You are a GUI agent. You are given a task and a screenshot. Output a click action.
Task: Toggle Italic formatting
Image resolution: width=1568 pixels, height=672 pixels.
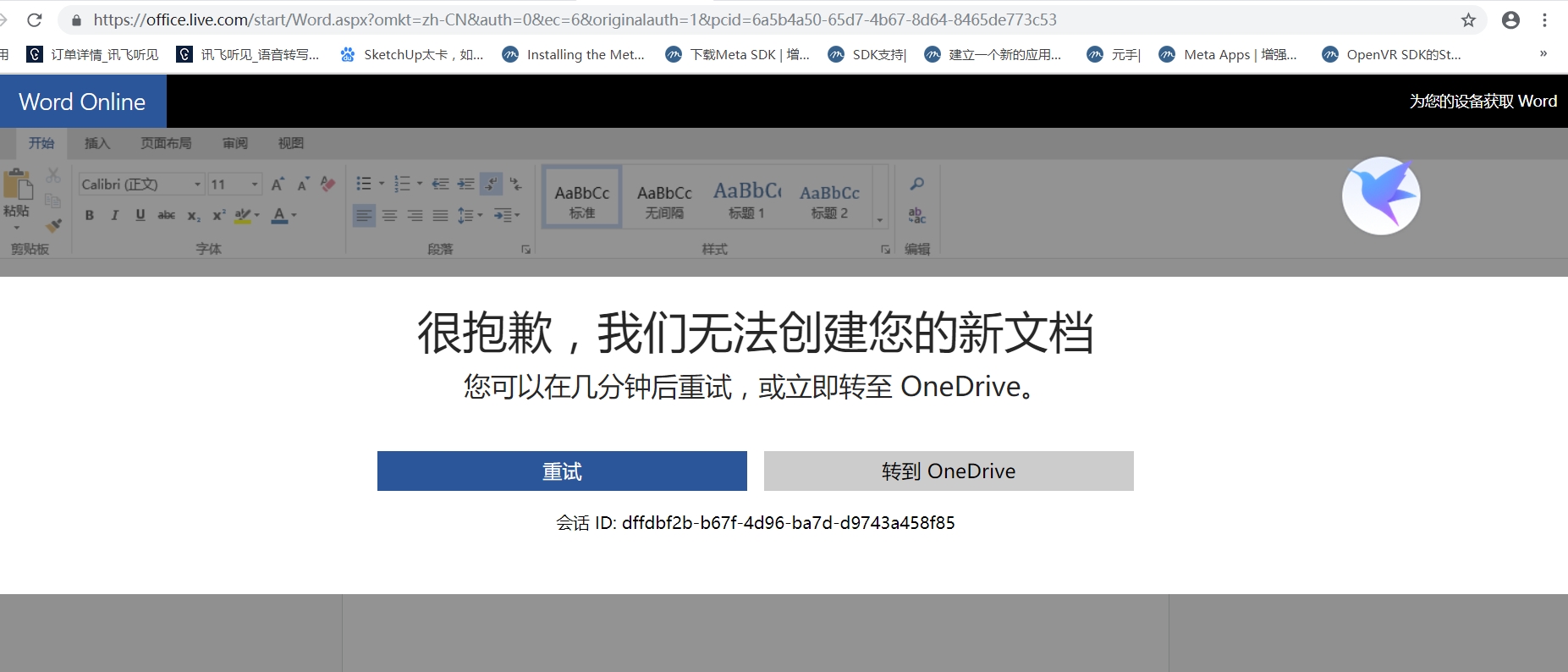click(x=115, y=215)
